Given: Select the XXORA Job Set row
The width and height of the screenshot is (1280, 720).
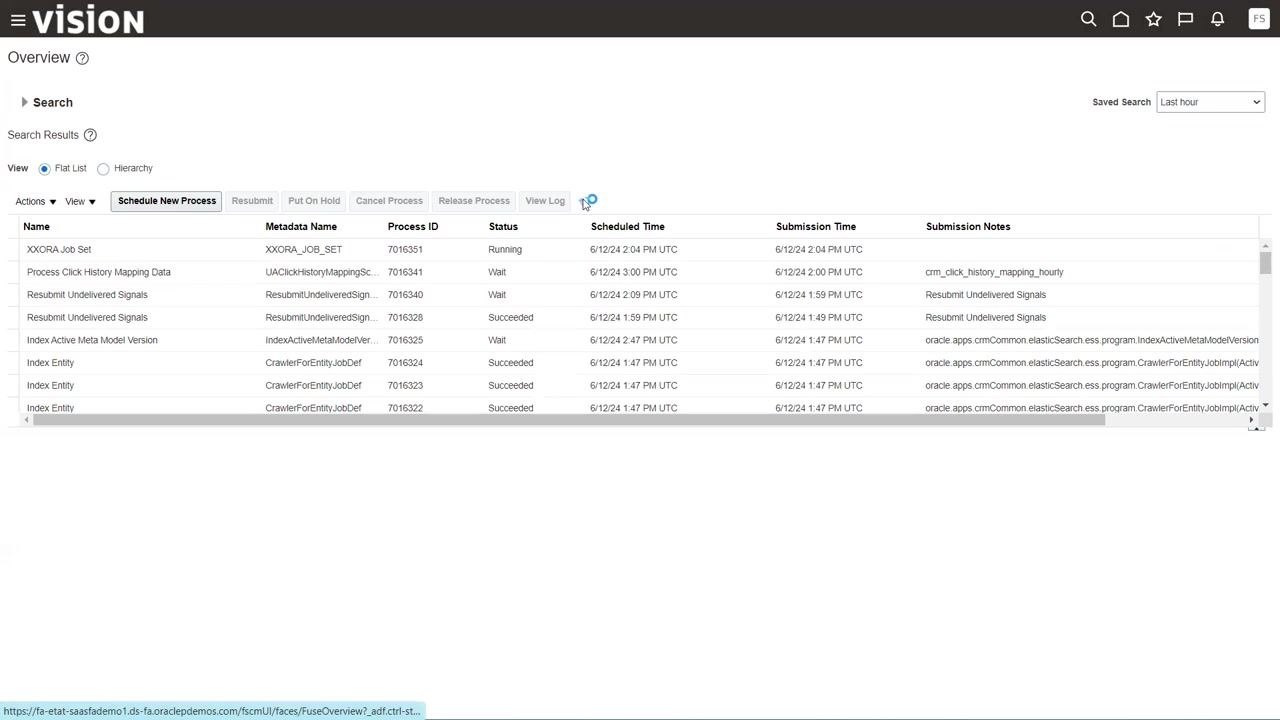Looking at the screenshot, I should pyautogui.click(x=640, y=250).
